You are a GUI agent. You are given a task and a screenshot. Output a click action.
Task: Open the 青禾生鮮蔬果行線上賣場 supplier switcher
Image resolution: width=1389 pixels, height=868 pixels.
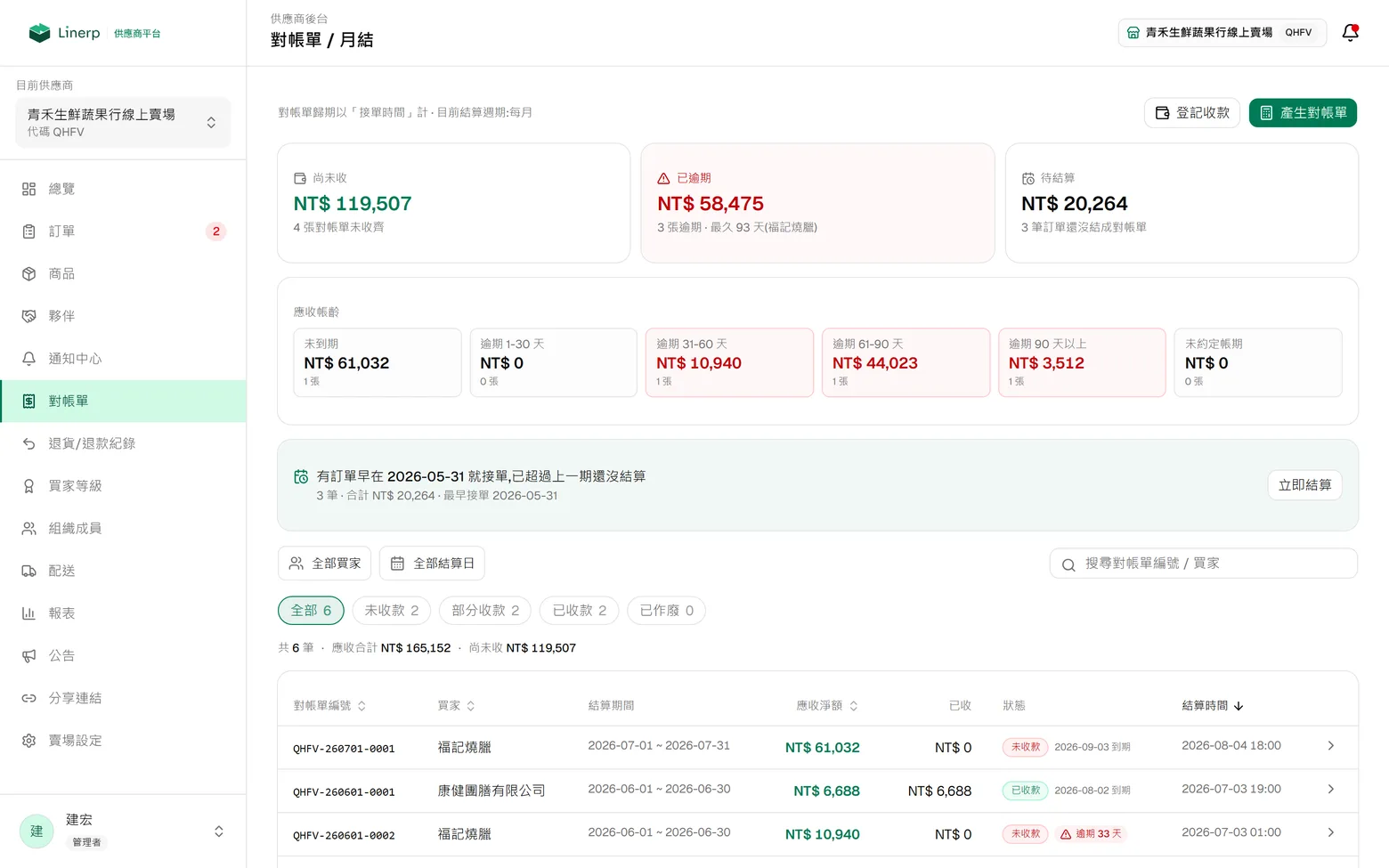tap(123, 122)
